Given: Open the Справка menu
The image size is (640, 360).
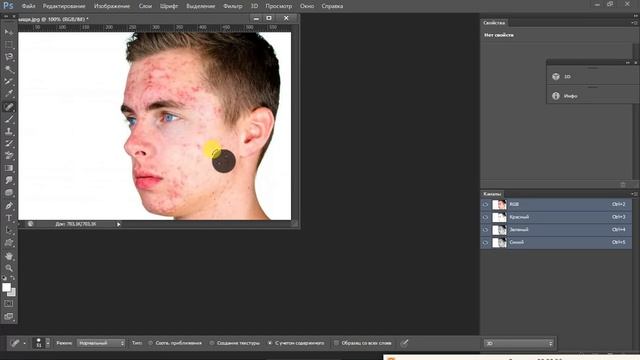Looking at the screenshot, I should [332, 6].
